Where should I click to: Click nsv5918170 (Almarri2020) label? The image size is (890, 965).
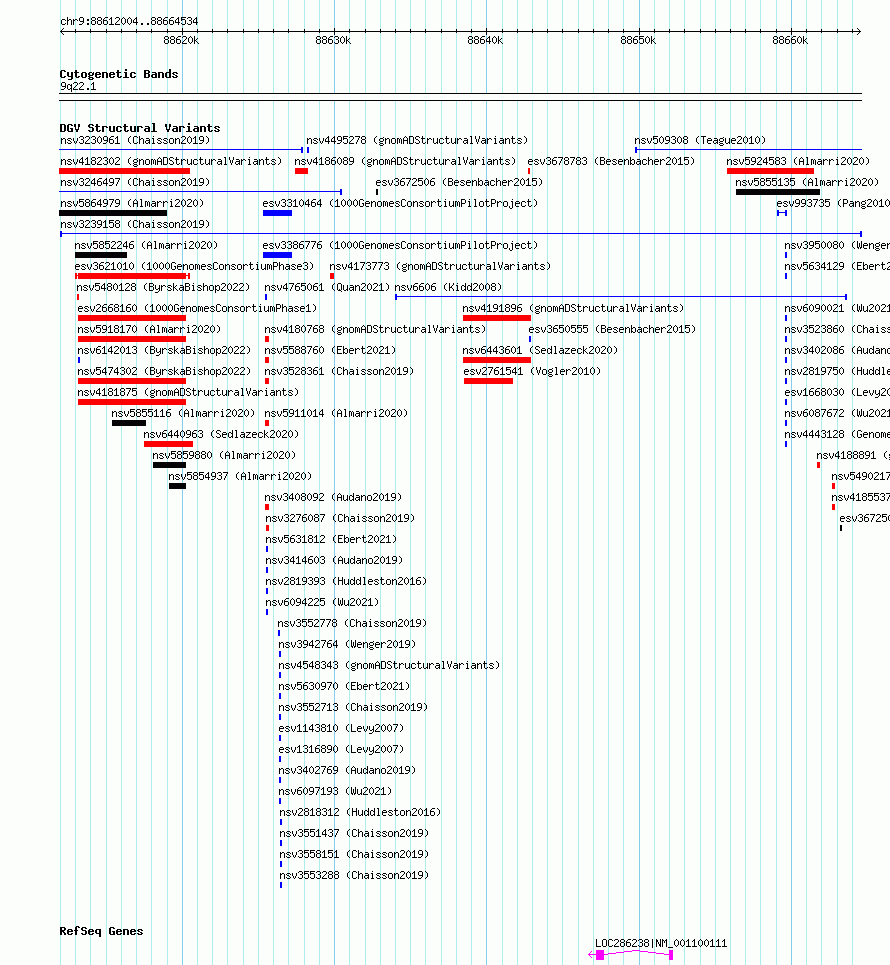tap(149, 329)
